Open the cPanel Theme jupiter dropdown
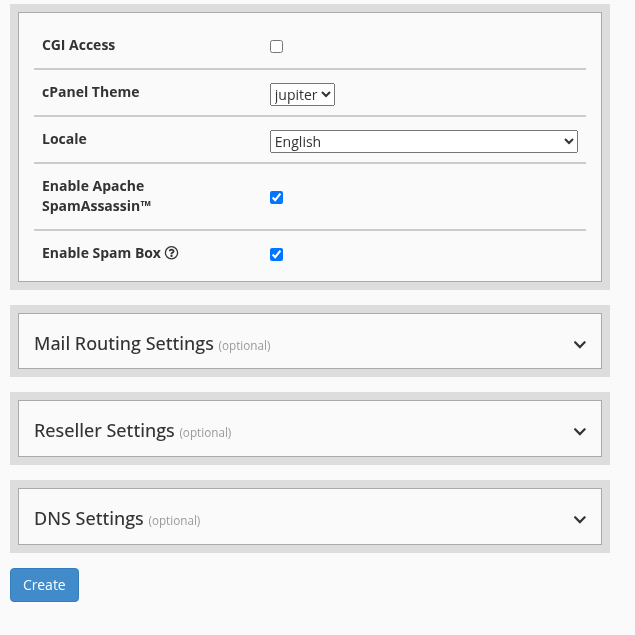This screenshot has height=635, width=635. (302, 94)
